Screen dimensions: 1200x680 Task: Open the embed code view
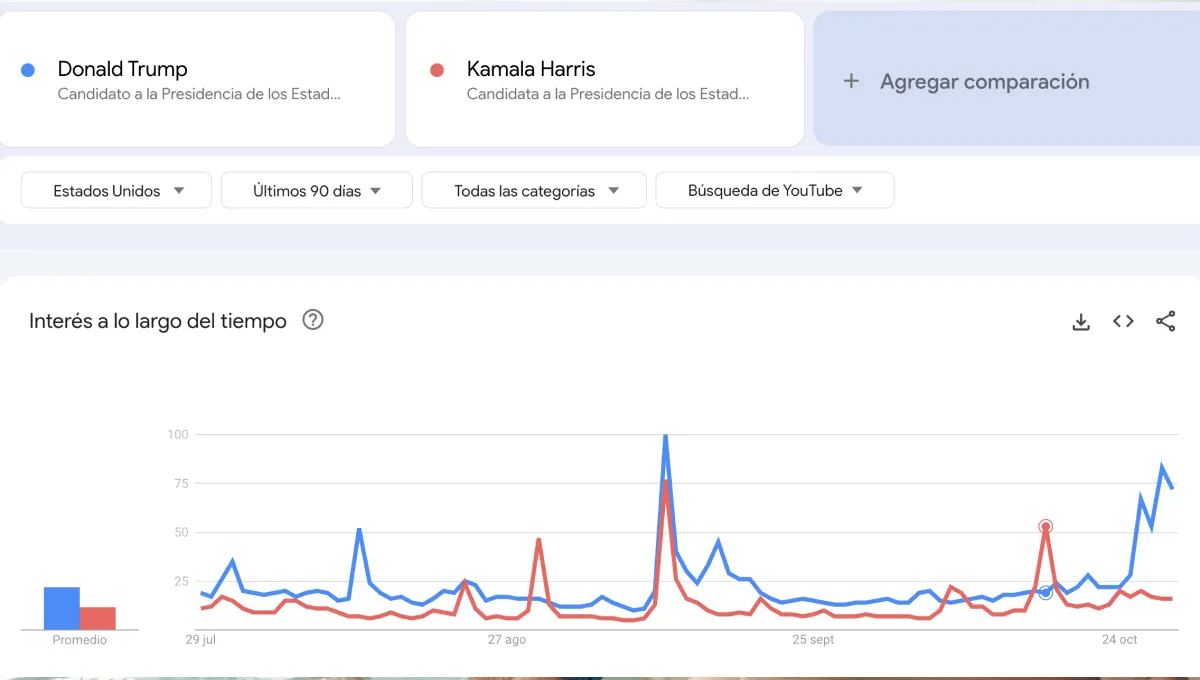point(1122,321)
